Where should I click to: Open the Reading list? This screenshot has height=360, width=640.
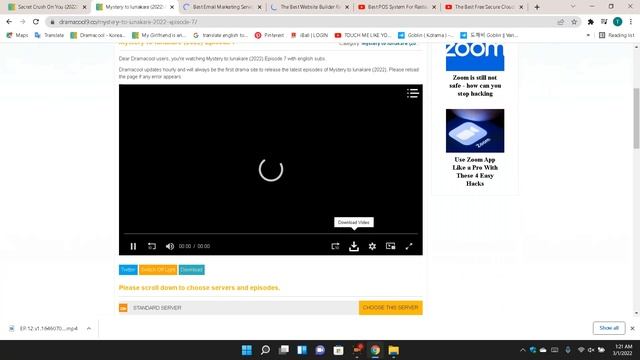click(x=617, y=36)
